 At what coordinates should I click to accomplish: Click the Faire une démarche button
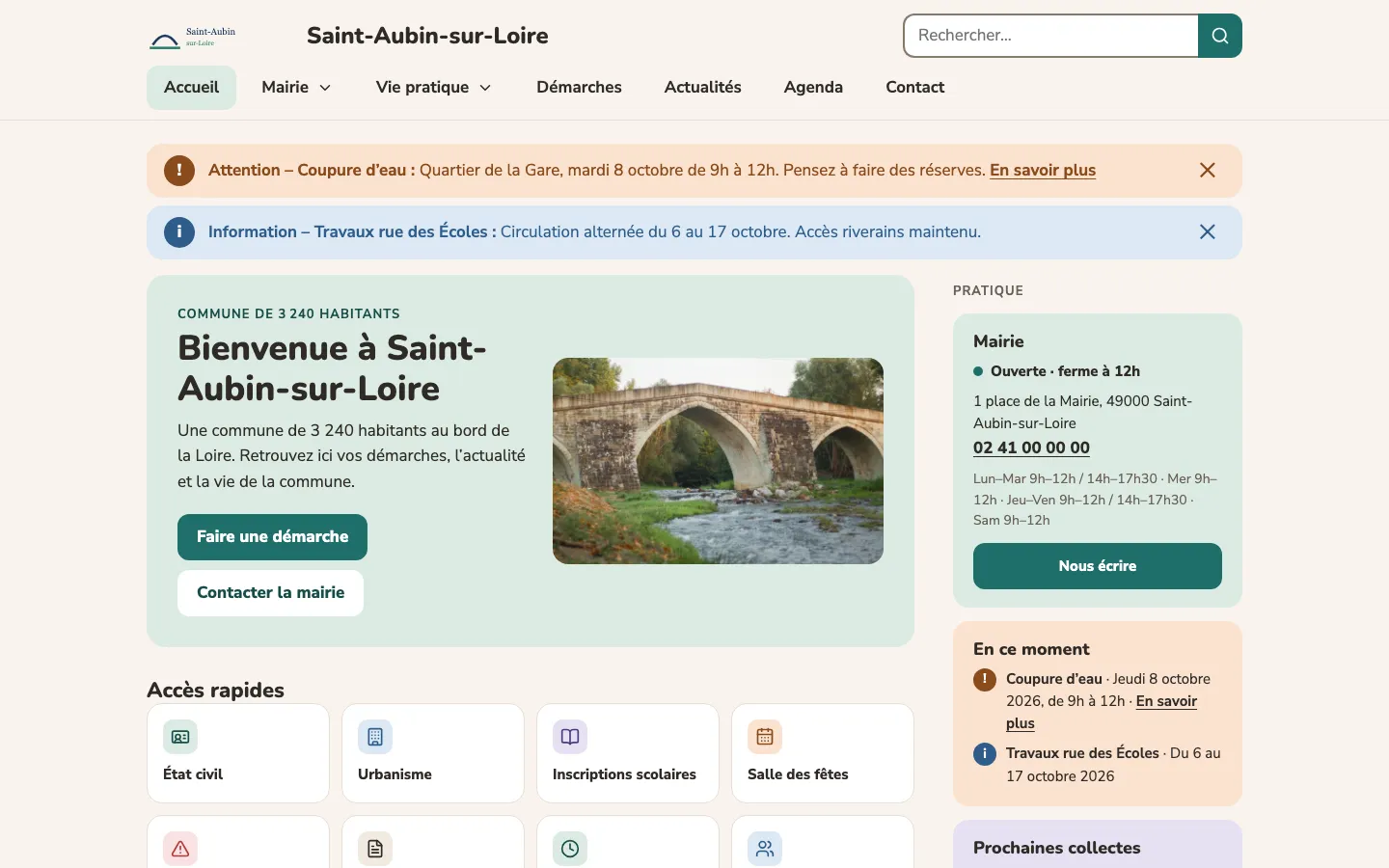click(272, 537)
